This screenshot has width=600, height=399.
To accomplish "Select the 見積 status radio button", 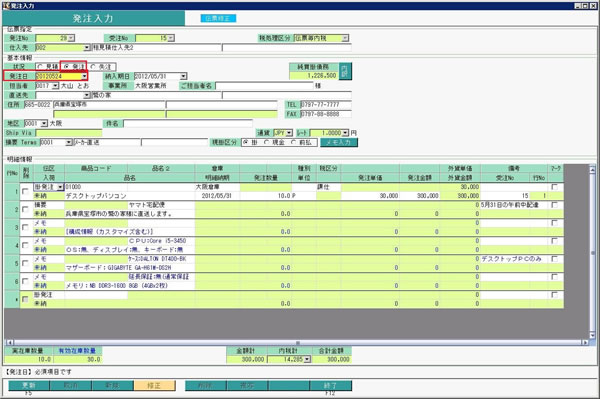I will point(41,67).
